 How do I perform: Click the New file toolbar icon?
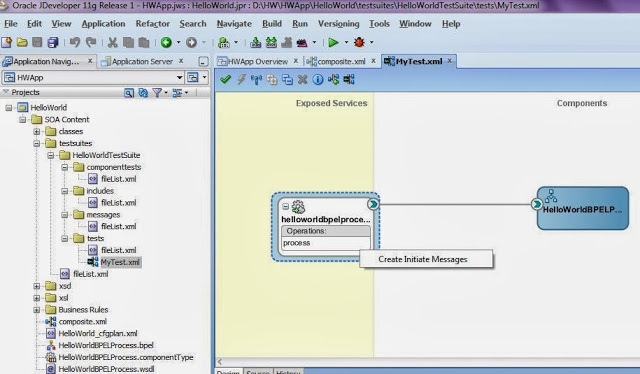click(7, 42)
